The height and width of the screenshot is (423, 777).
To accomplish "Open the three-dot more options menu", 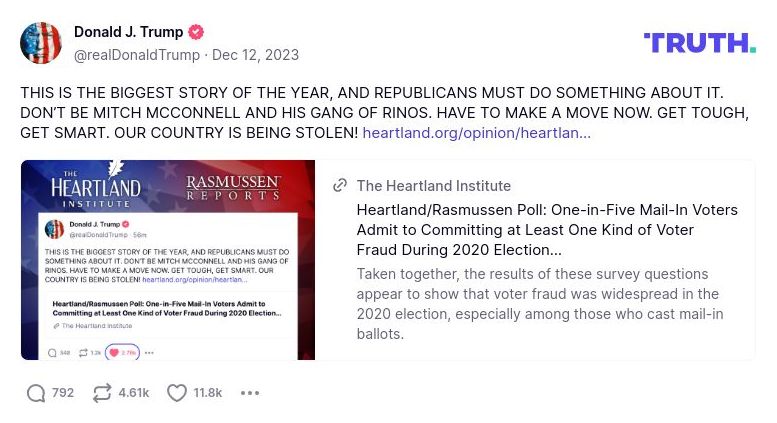I will [x=250, y=393].
